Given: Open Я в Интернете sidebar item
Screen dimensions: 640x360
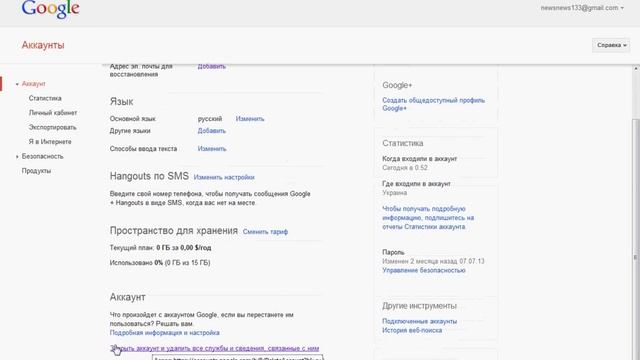Looking at the screenshot, I should [x=50, y=142].
